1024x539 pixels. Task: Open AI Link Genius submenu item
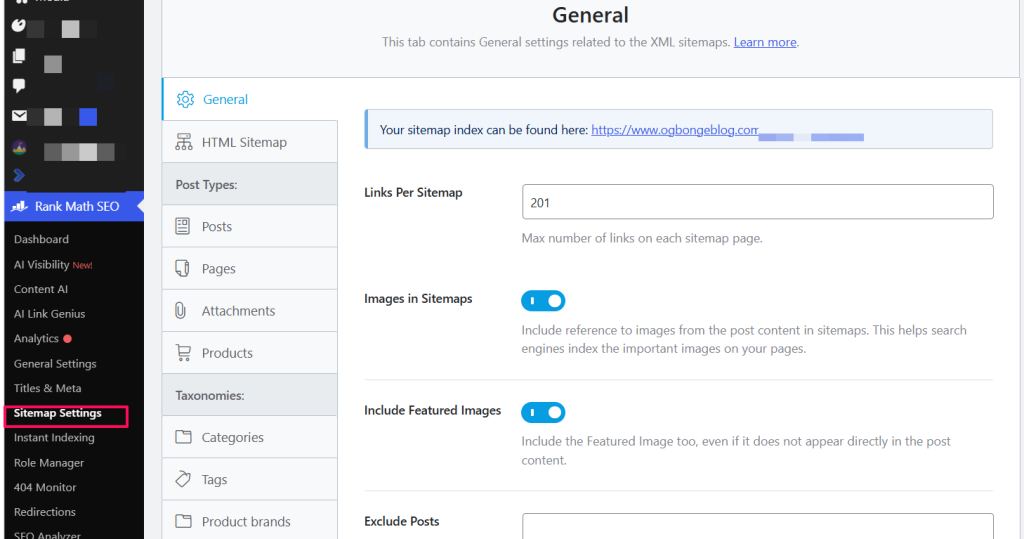point(49,314)
